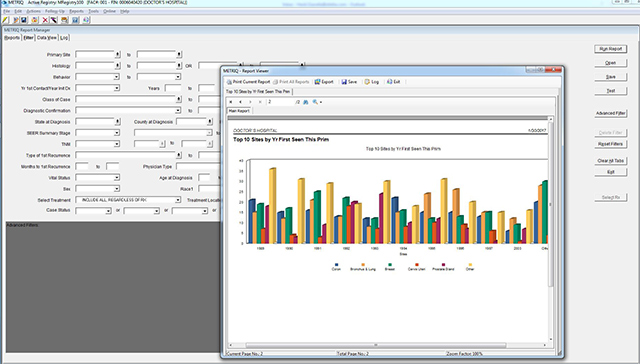Screen dimensions: 640x364
Task: Go to previous page in Report Viewer
Action: tap(240, 102)
